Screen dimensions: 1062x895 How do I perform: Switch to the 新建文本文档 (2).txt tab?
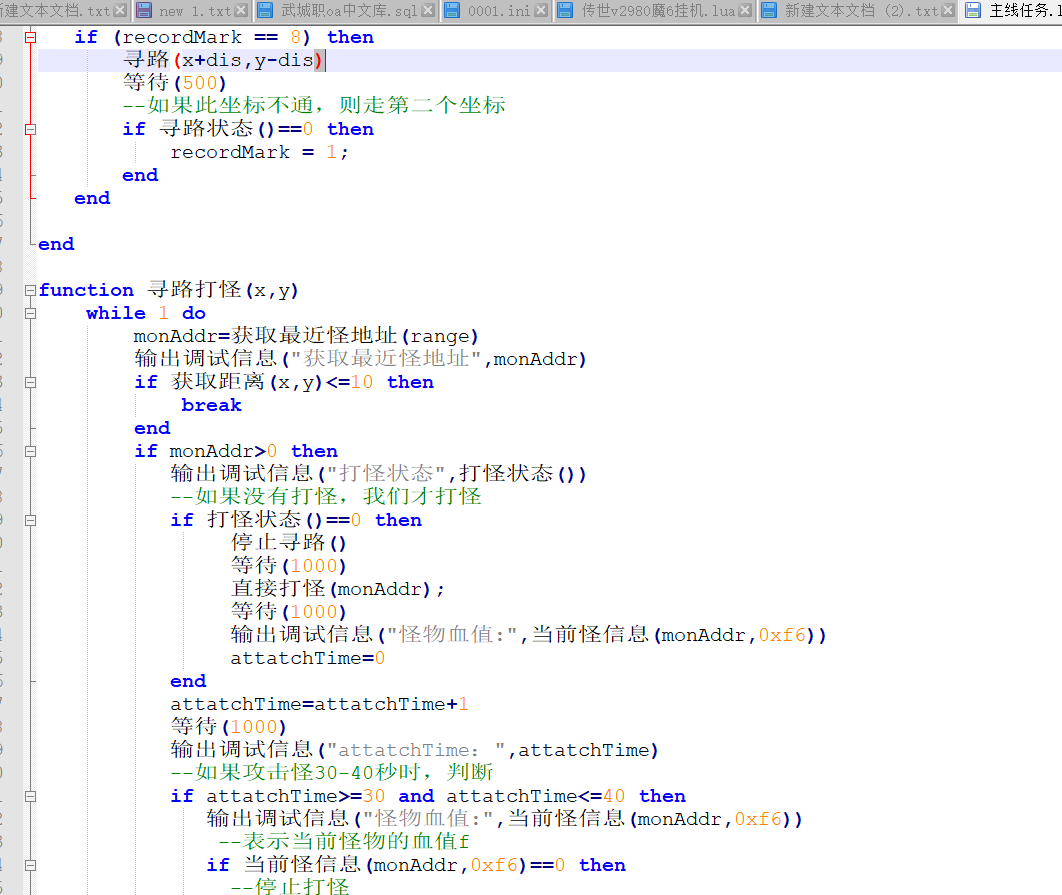860,11
